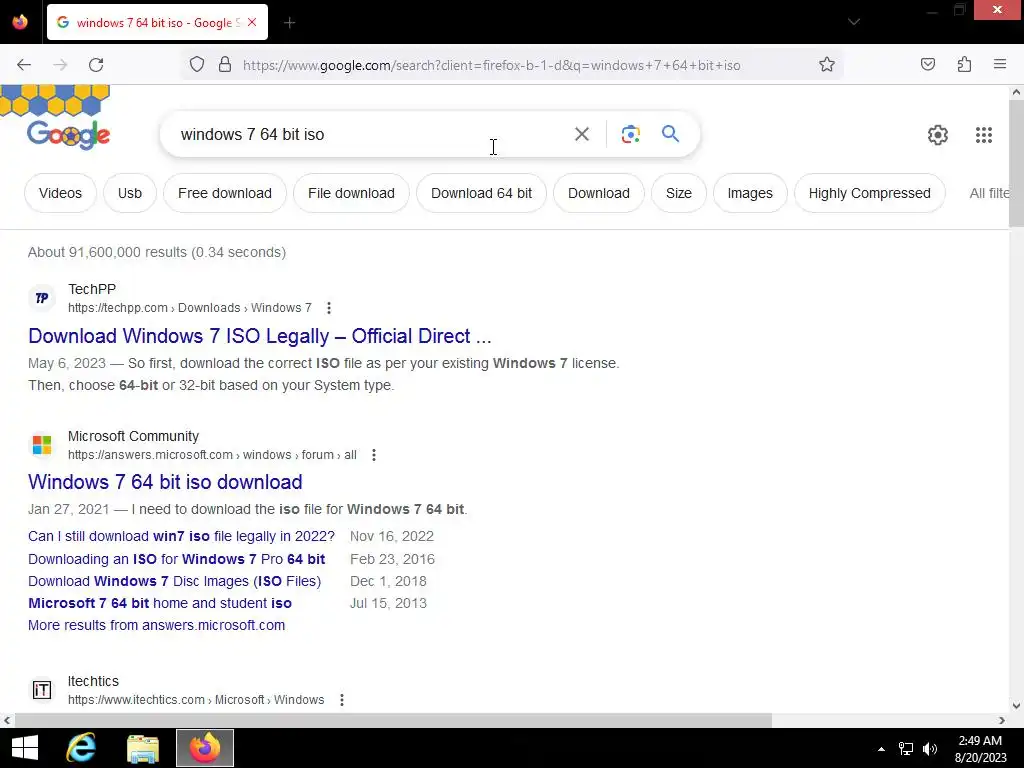Image resolution: width=1024 pixels, height=768 pixels.
Task: View site security padlock info
Action: point(225,65)
